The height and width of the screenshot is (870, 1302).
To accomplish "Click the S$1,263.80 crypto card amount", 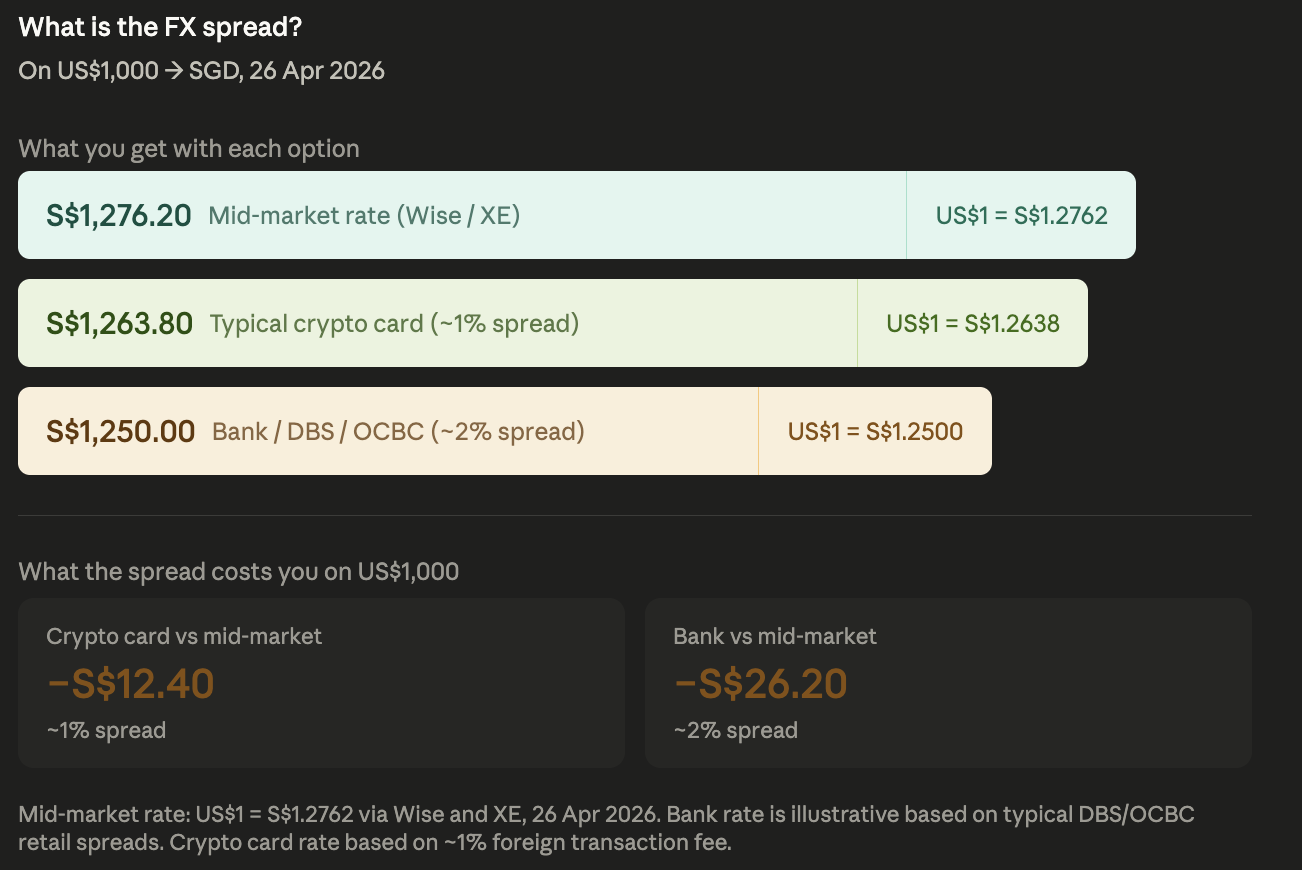I will tap(119, 323).
